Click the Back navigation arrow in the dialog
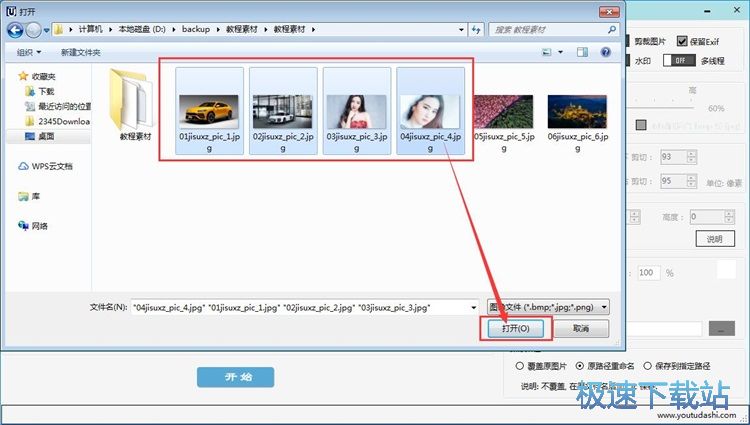750x425 pixels. pyautogui.click(x=15, y=30)
